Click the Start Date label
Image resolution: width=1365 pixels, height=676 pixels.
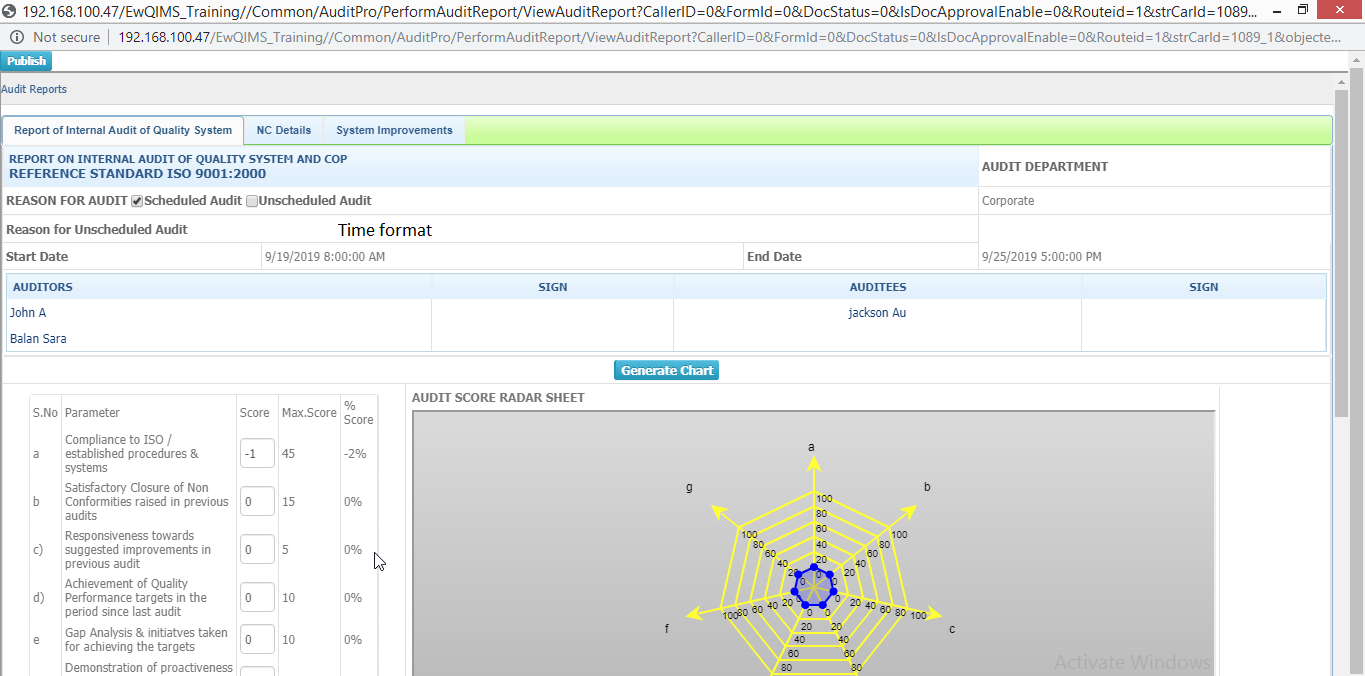[37, 257]
